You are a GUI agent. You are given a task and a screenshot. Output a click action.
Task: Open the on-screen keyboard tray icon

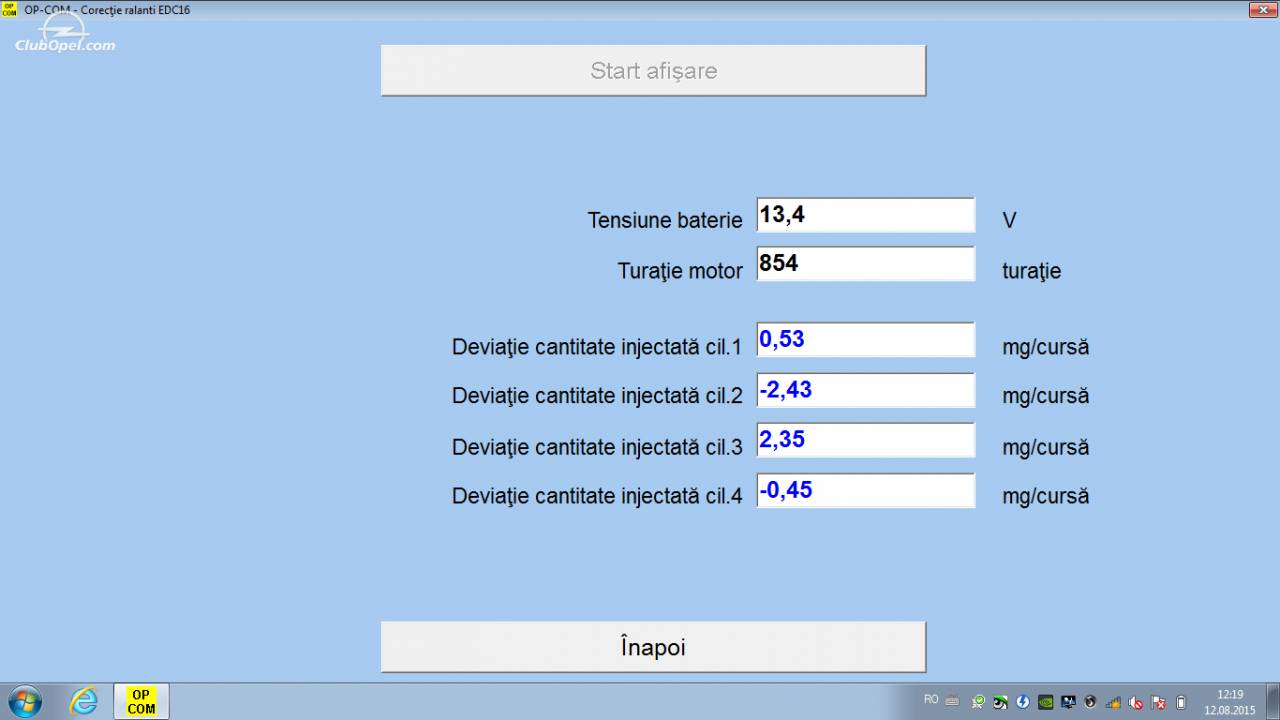click(952, 701)
